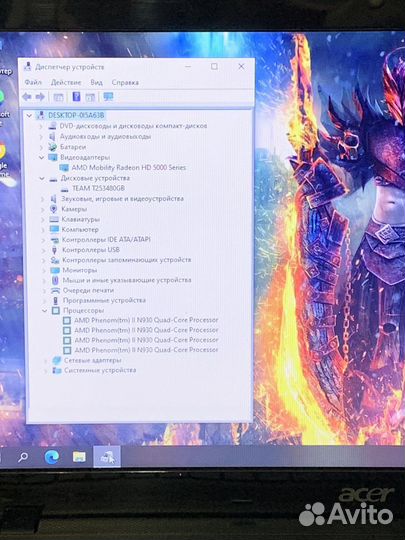Select Контроллеры USB row text
The width and height of the screenshot is (405, 540).
click(91, 250)
